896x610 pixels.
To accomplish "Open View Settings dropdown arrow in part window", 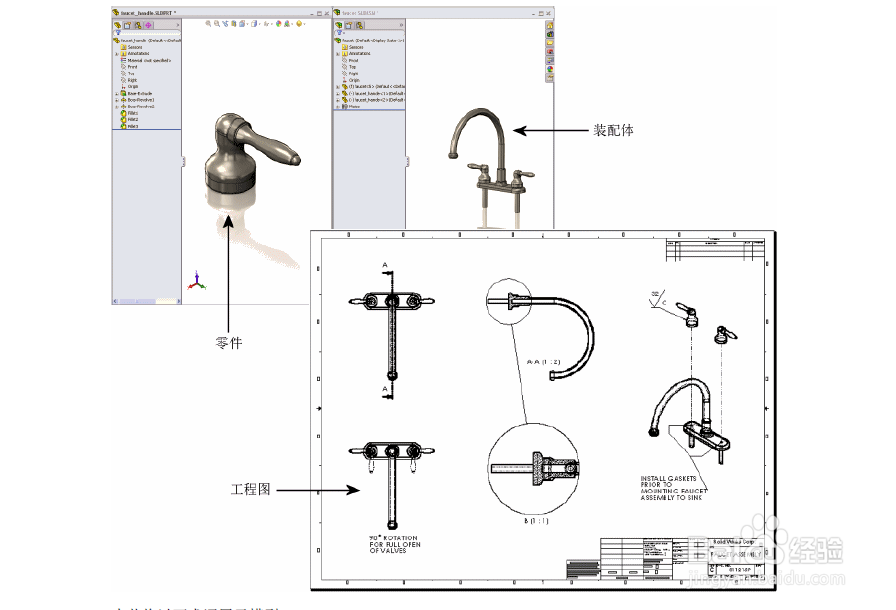I will [305, 24].
